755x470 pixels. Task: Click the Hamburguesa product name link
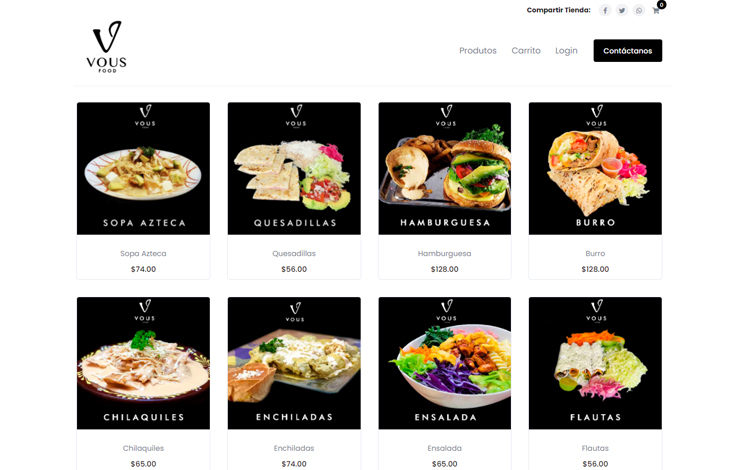coord(444,253)
